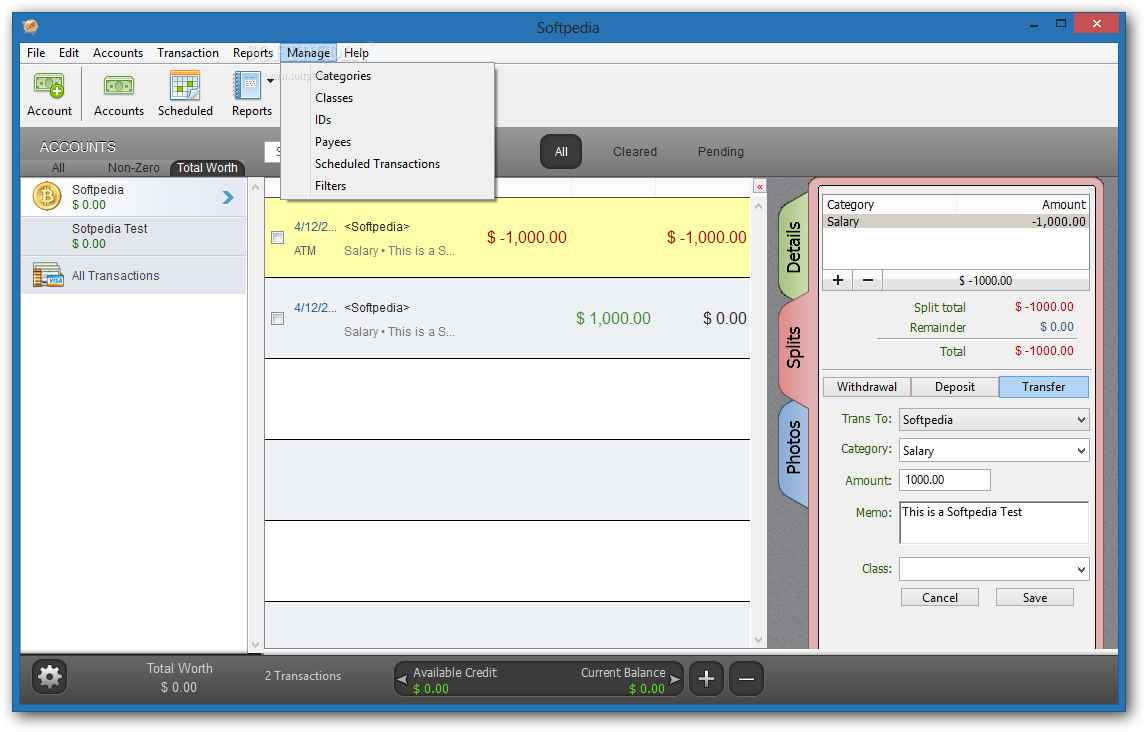
Task: Open the File menu
Action: tap(36, 53)
